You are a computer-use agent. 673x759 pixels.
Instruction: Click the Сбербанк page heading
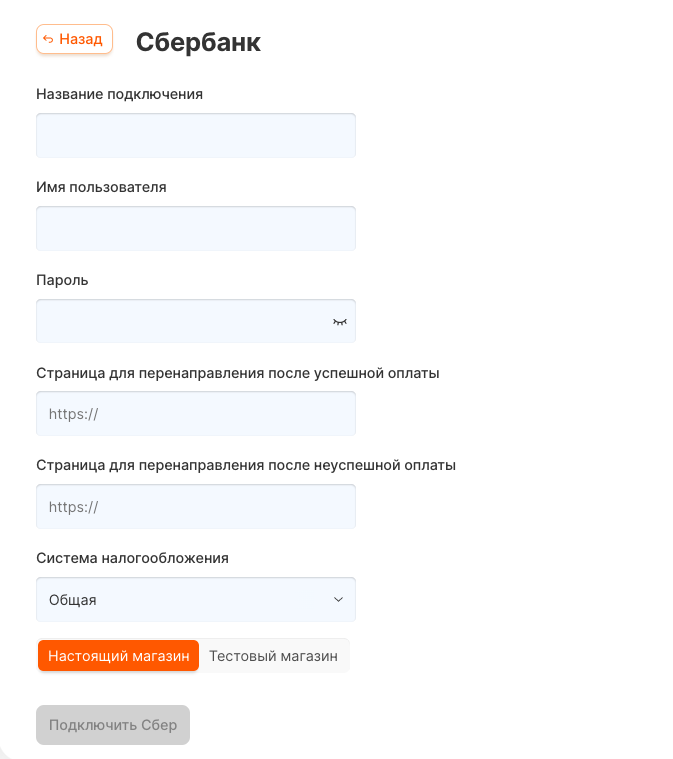click(198, 42)
